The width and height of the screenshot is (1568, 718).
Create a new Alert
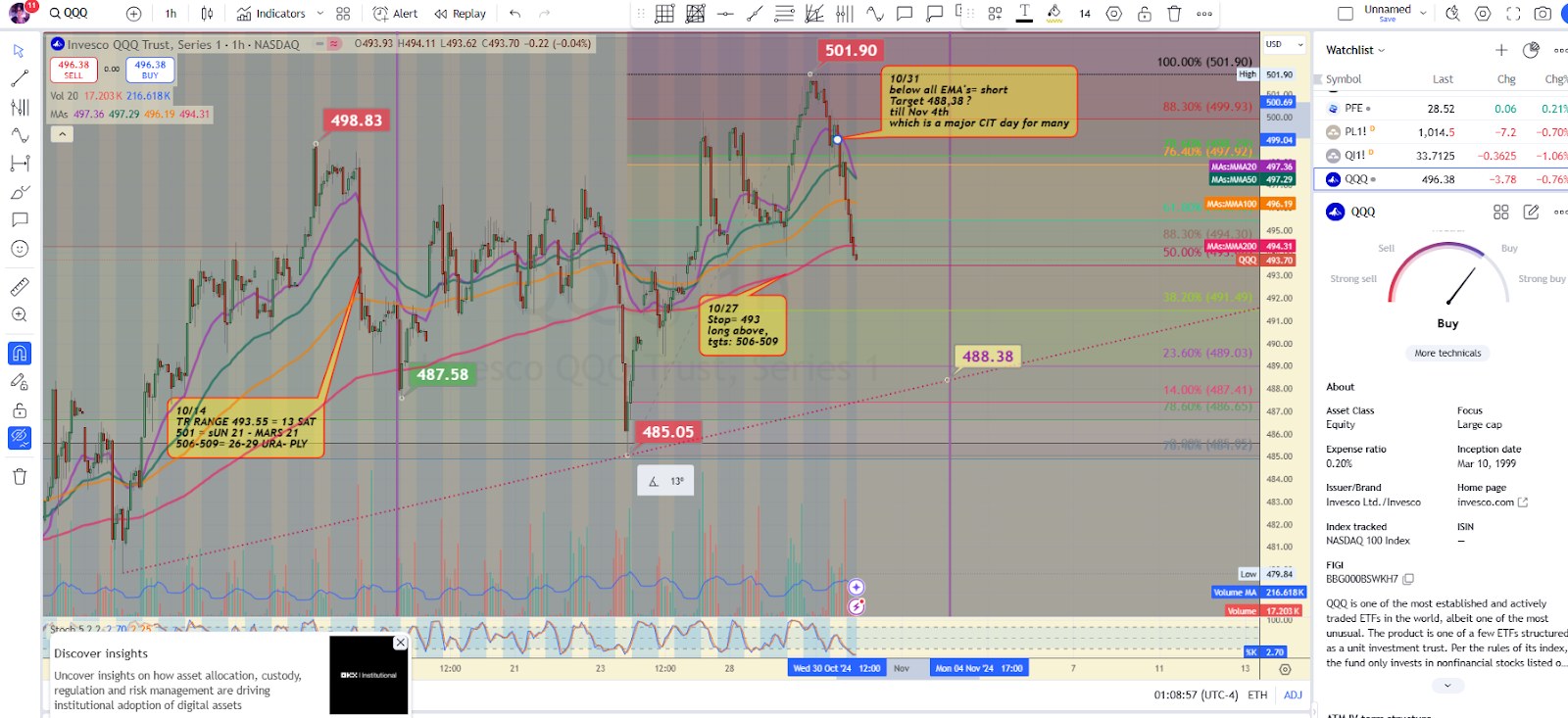click(x=395, y=14)
